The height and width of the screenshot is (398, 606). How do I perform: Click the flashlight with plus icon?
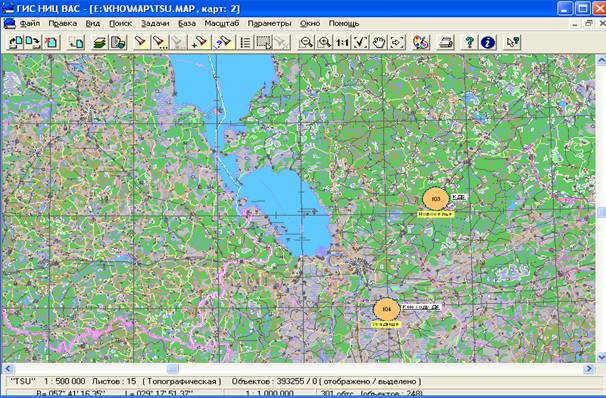click(x=200, y=42)
